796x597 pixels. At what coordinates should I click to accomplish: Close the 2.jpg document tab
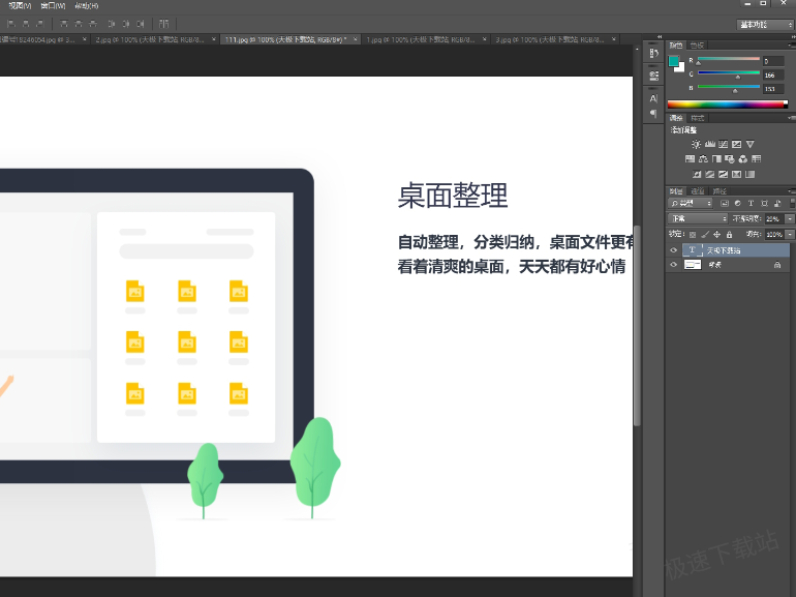[214, 39]
